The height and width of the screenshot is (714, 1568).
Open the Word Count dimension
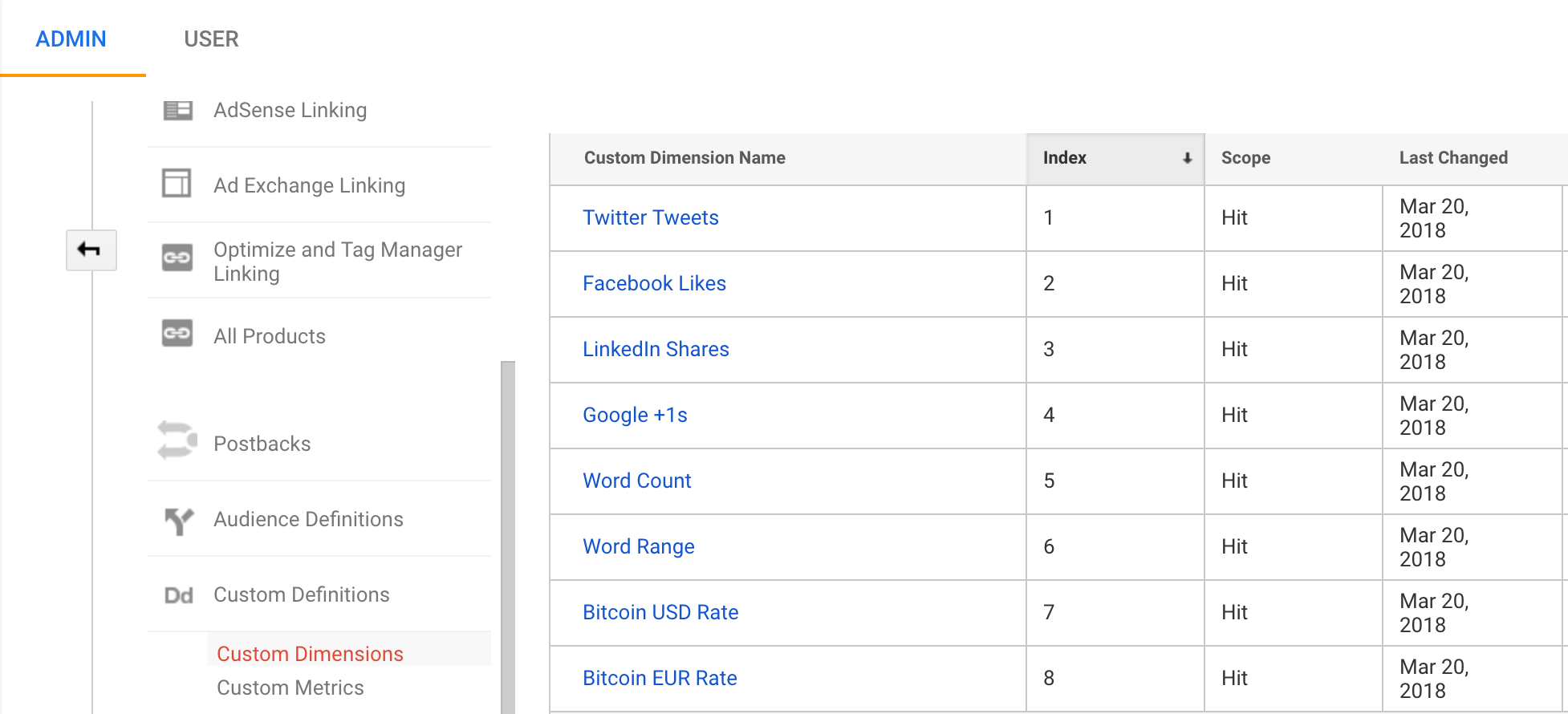[637, 481]
